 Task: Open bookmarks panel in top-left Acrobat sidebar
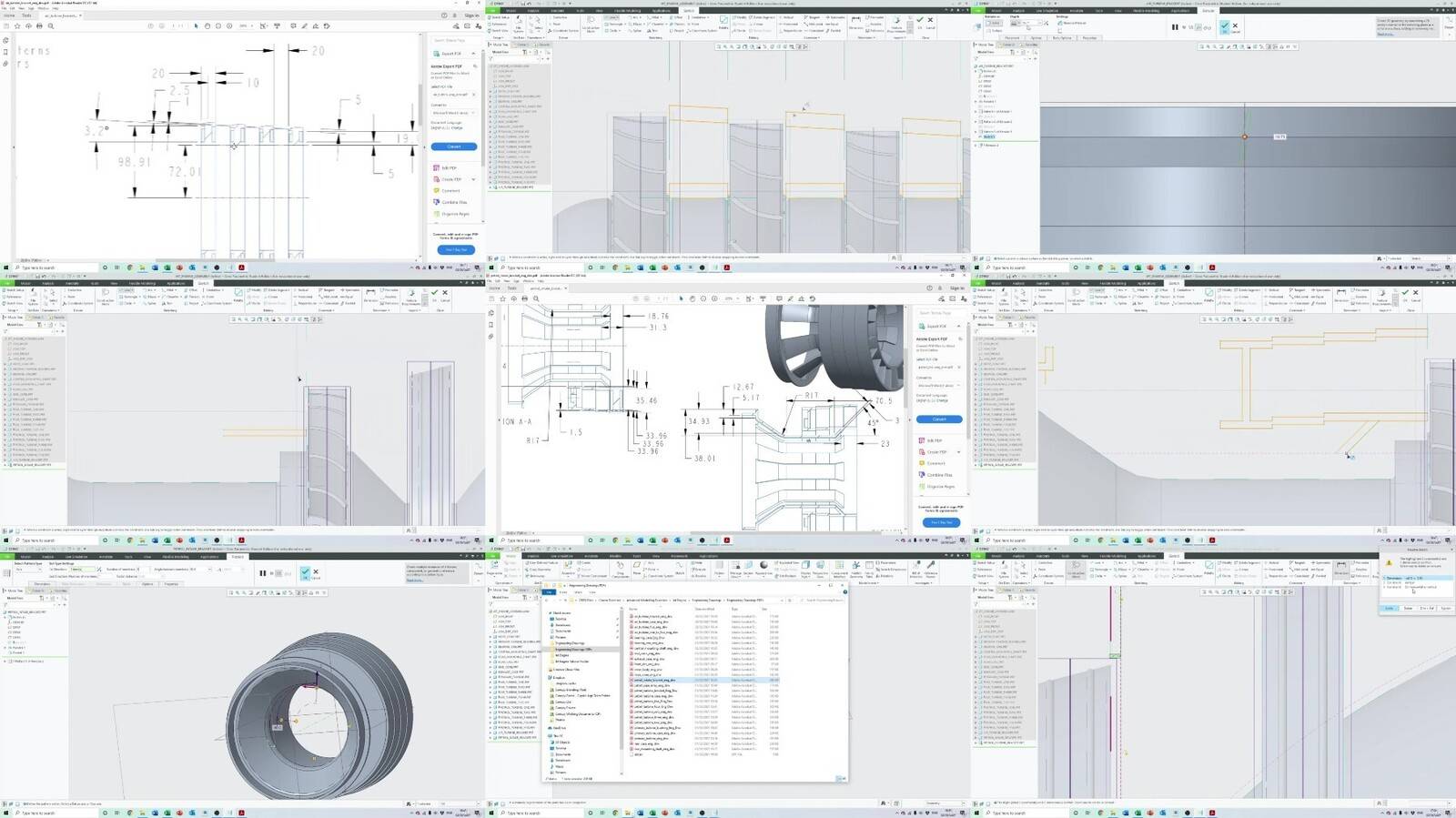coord(5,52)
